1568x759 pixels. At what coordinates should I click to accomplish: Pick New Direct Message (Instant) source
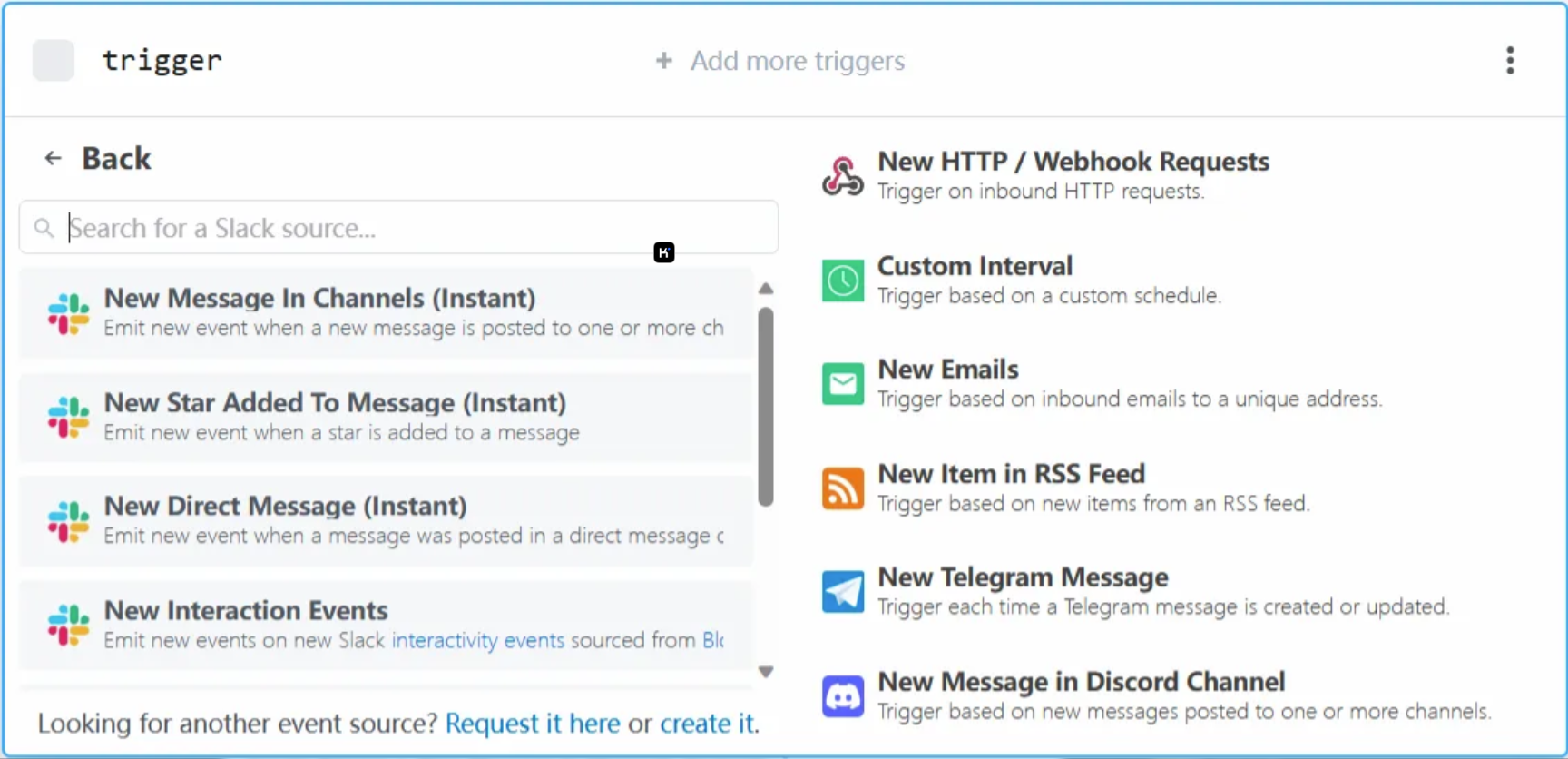[386, 522]
